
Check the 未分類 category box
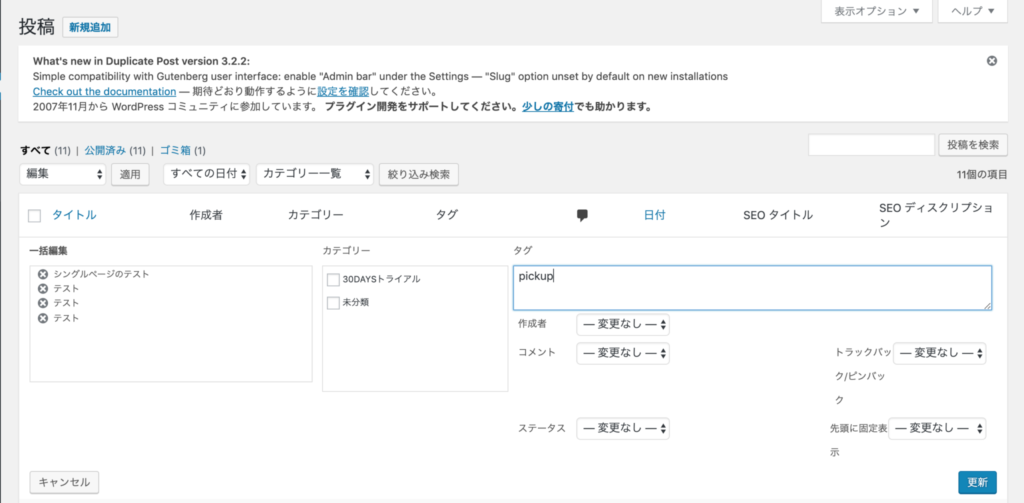334,302
